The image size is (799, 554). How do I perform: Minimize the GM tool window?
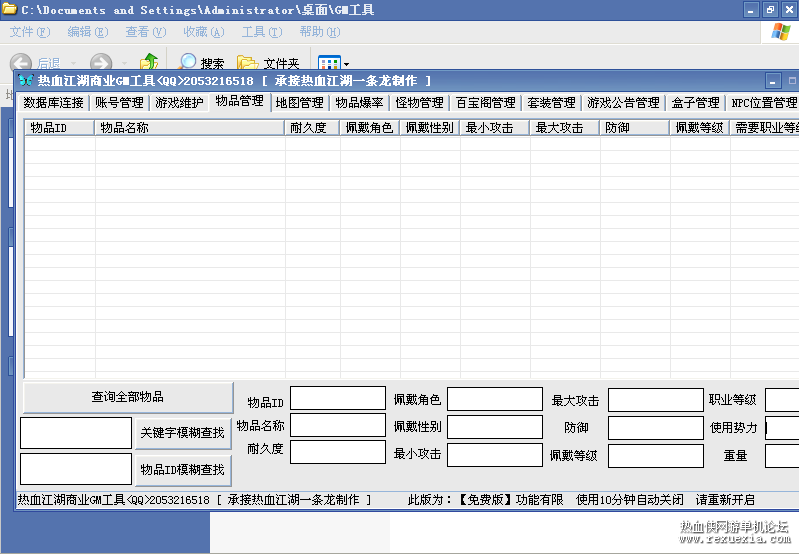tap(773, 81)
